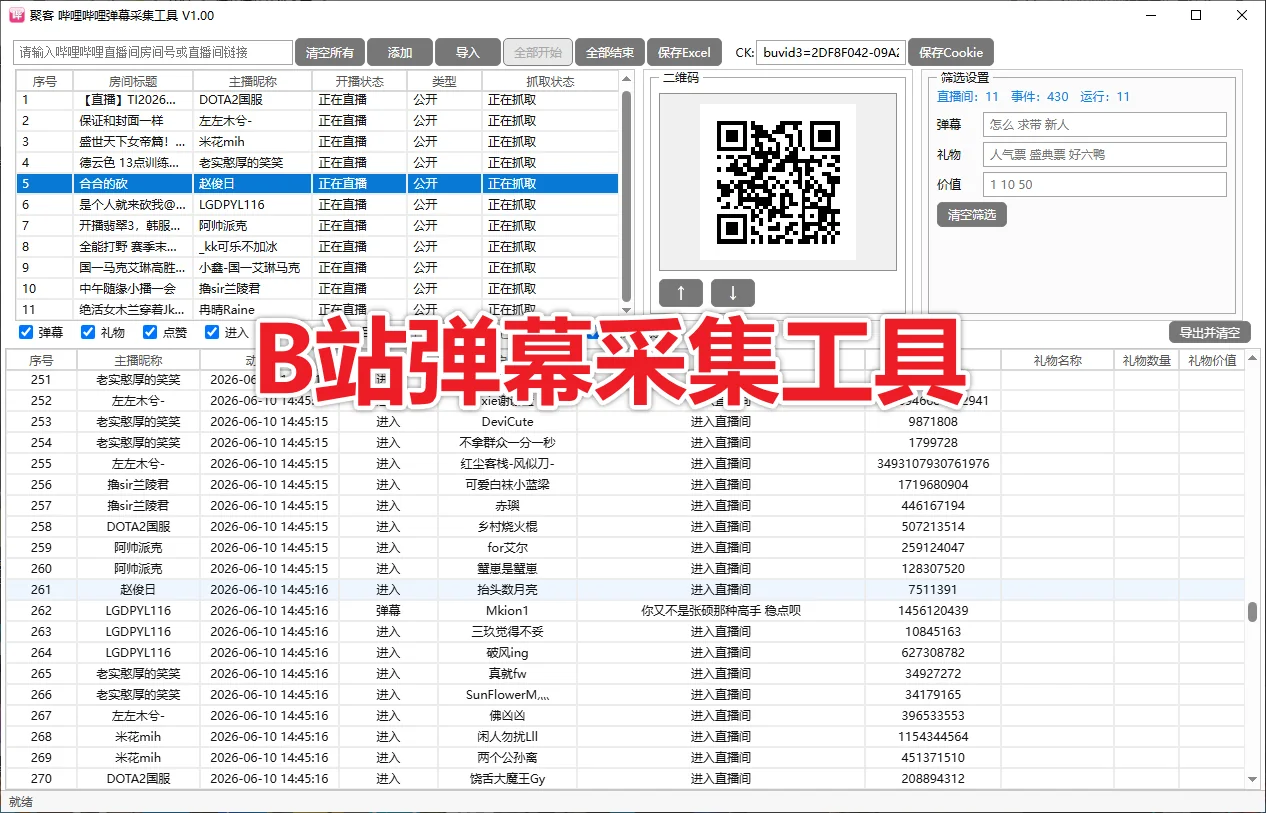Image resolution: width=1266 pixels, height=813 pixels.
Task: Click UID cell 3493107930761976
Action: 933,463
